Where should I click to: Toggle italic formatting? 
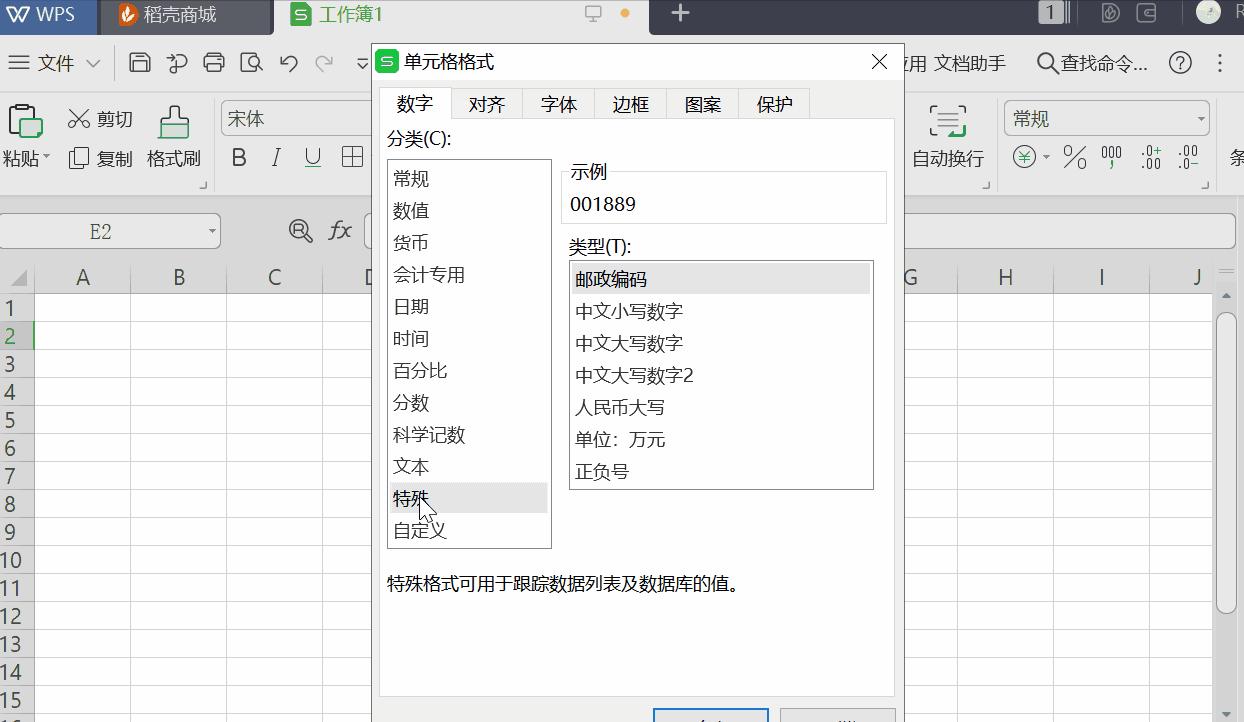pyautogui.click(x=274, y=157)
